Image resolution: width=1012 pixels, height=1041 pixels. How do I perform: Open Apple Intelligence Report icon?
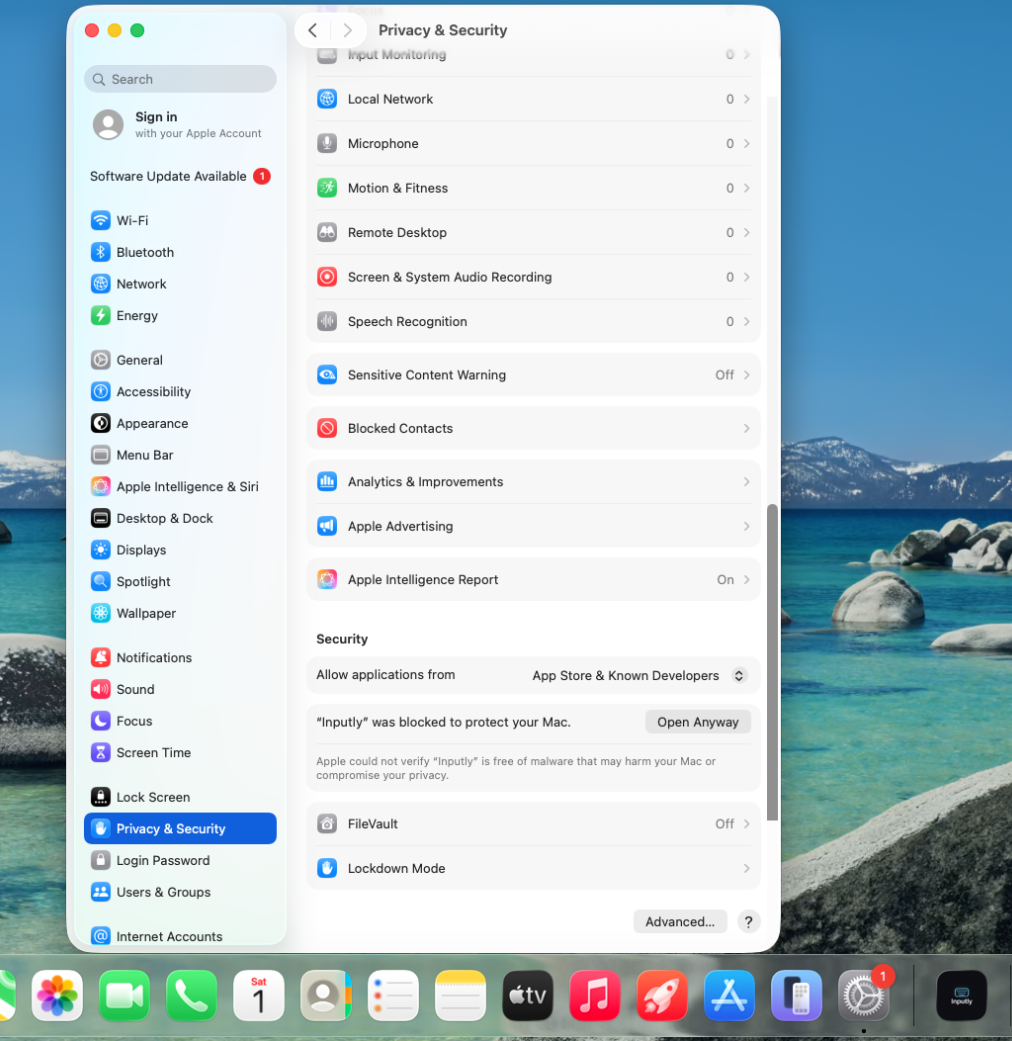(x=327, y=580)
